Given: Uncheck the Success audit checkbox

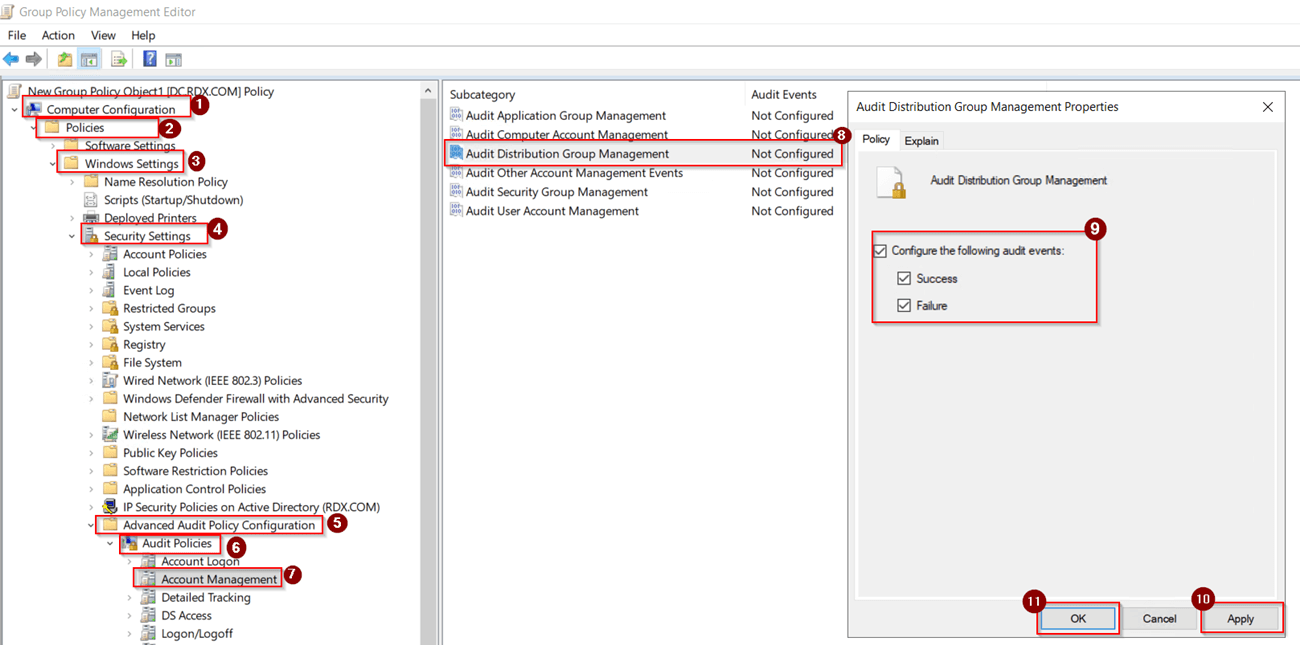Looking at the screenshot, I should pyautogui.click(x=905, y=278).
